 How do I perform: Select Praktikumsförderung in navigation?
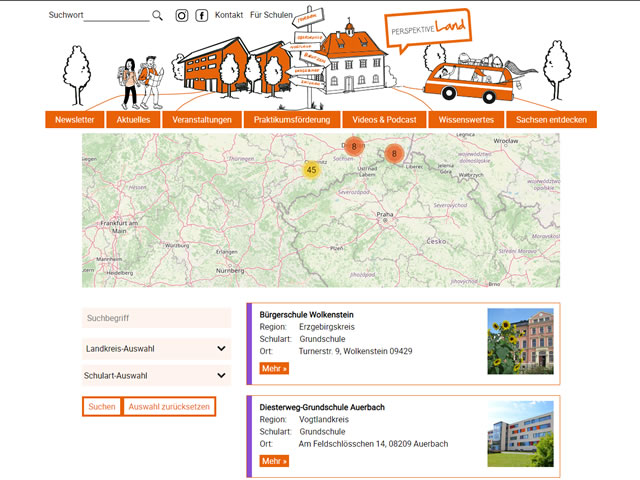292,120
